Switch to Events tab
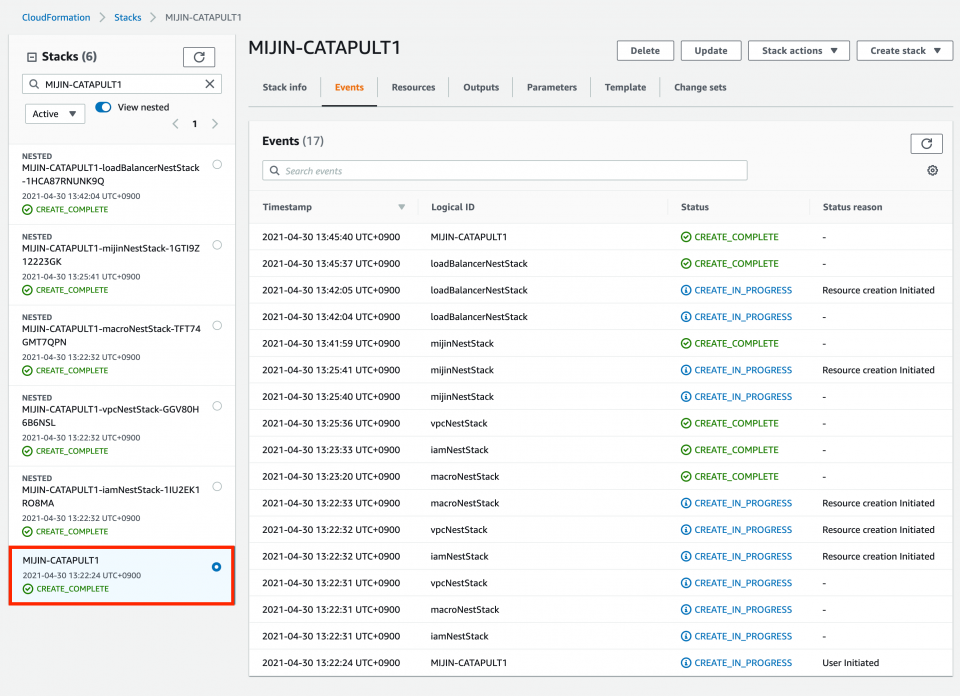The height and width of the screenshot is (696, 960). click(349, 88)
